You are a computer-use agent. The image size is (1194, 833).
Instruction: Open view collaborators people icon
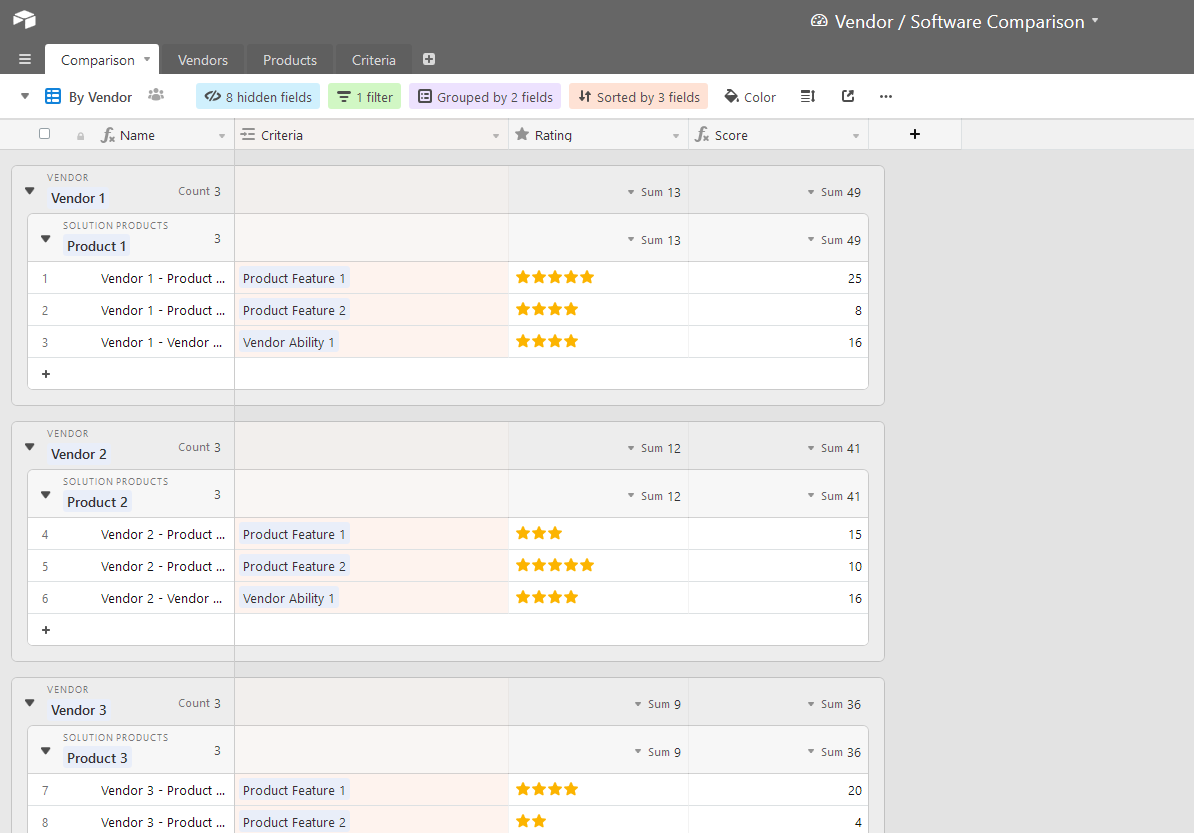point(156,96)
